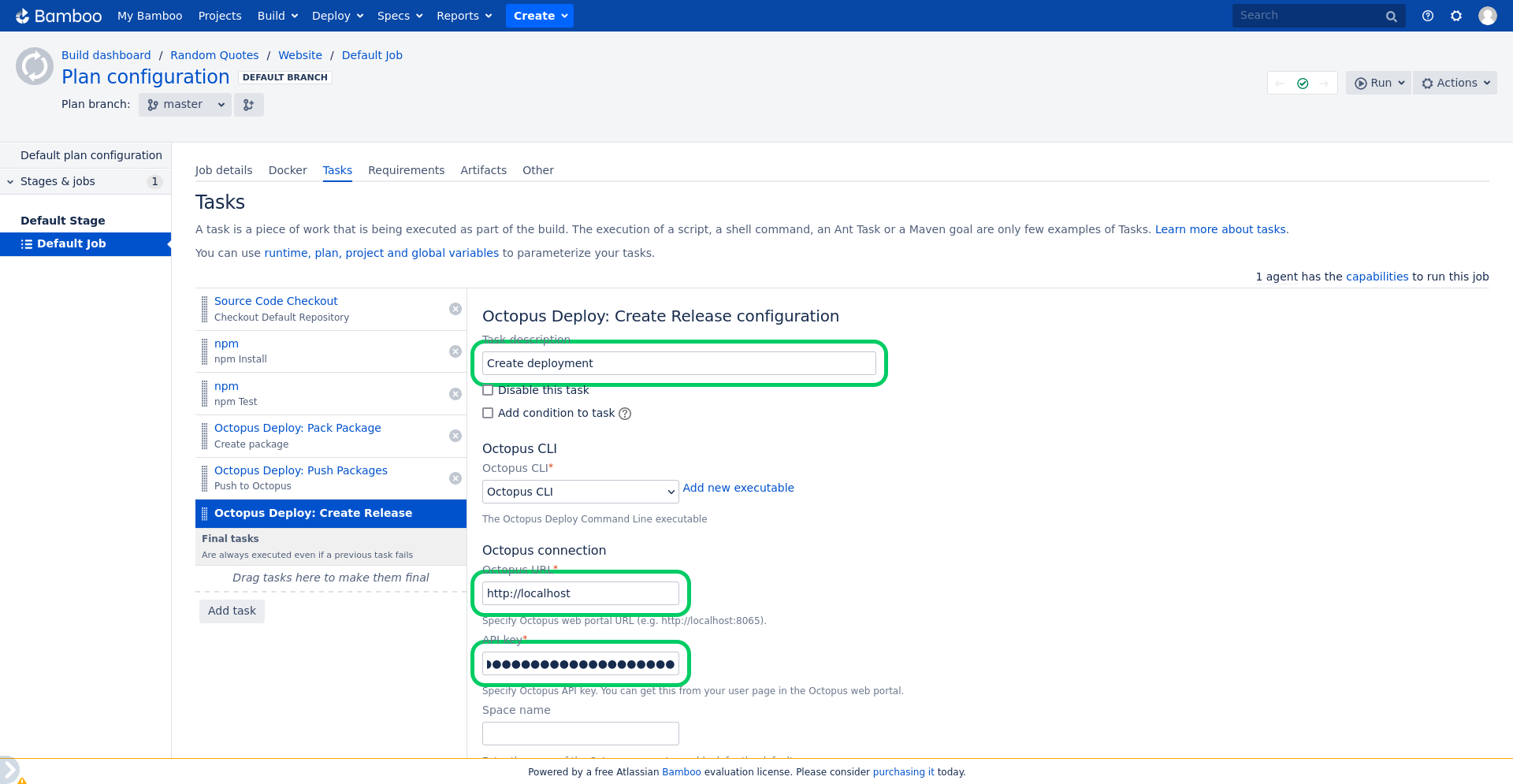Open the Build dropdown menu

(x=277, y=16)
